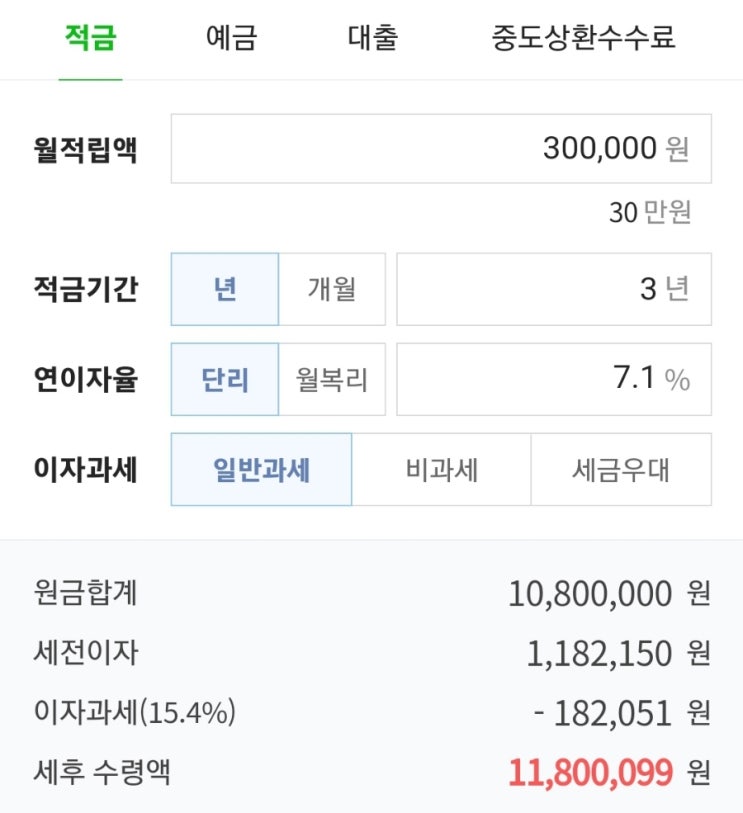743x813 pixels.
Task: Click the 30 만원 helper text
Action: click(x=650, y=212)
